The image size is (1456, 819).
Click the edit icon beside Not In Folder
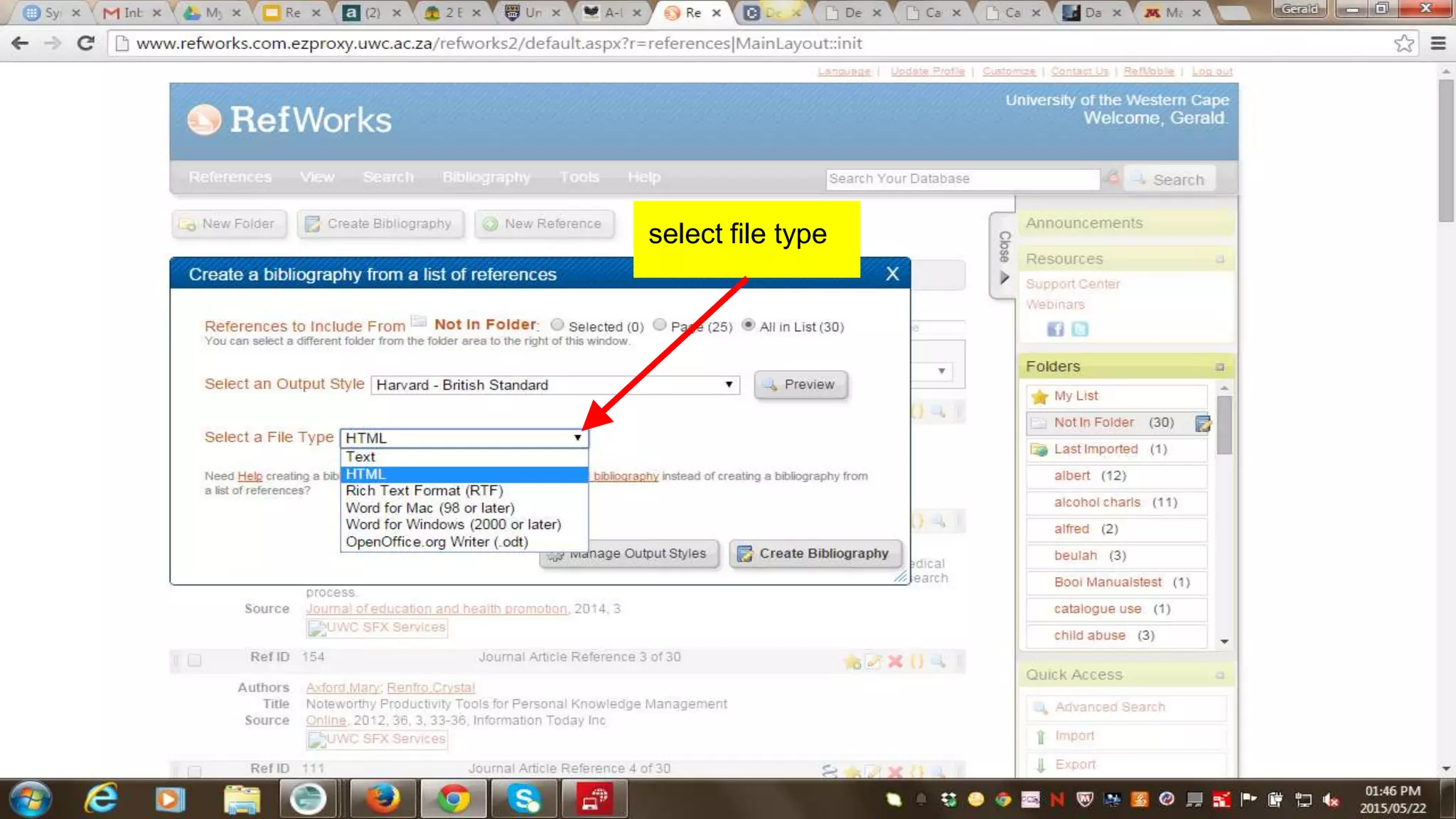click(1202, 424)
